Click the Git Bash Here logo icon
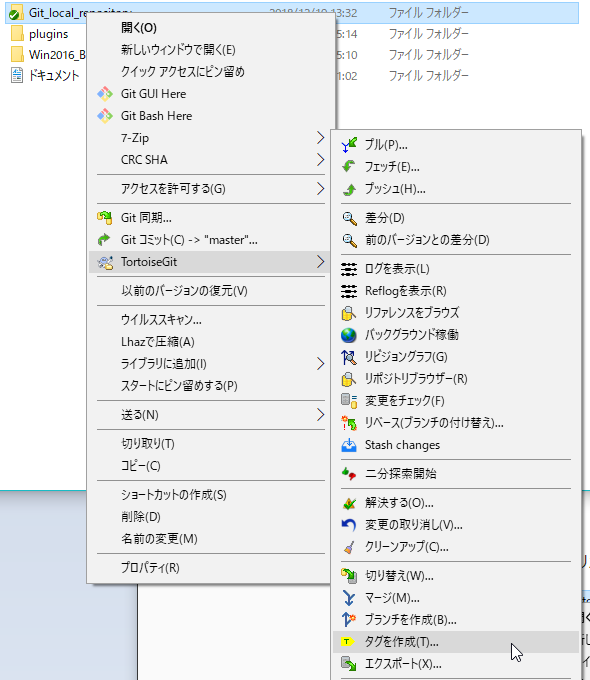The height and width of the screenshot is (680, 590). 105,116
